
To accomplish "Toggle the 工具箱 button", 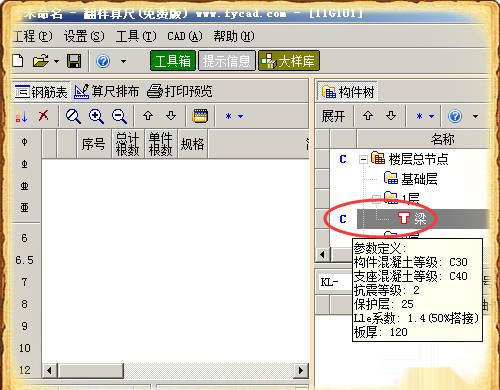I will pyautogui.click(x=173, y=61).
